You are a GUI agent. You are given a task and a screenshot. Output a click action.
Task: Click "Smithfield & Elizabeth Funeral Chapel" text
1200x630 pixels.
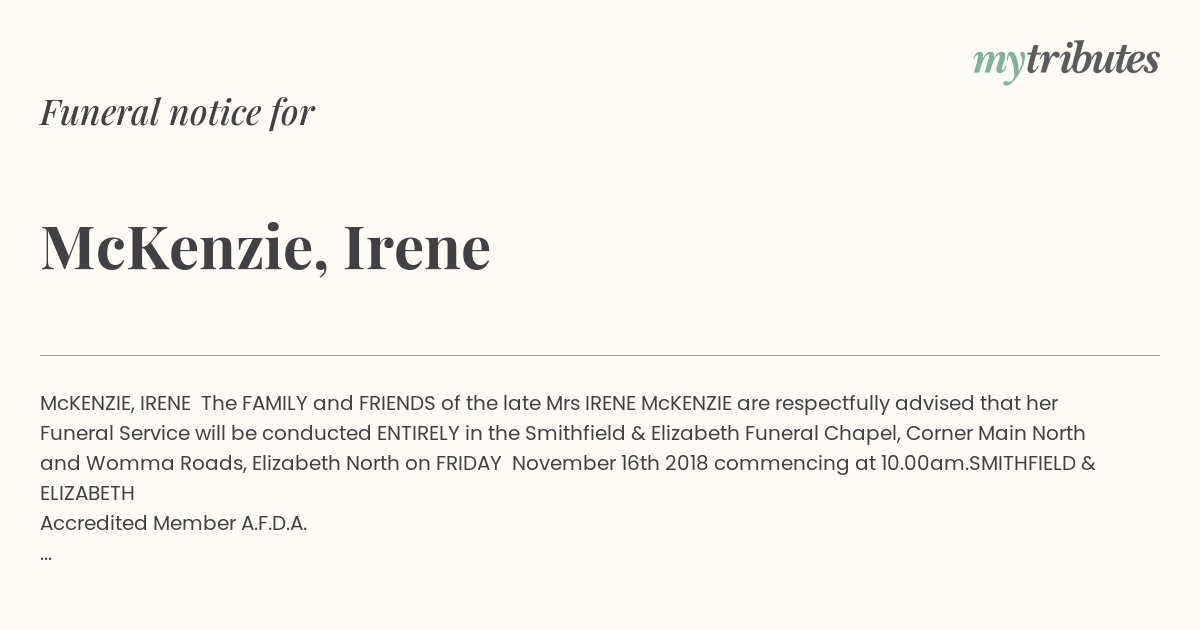tap(710, 434)
